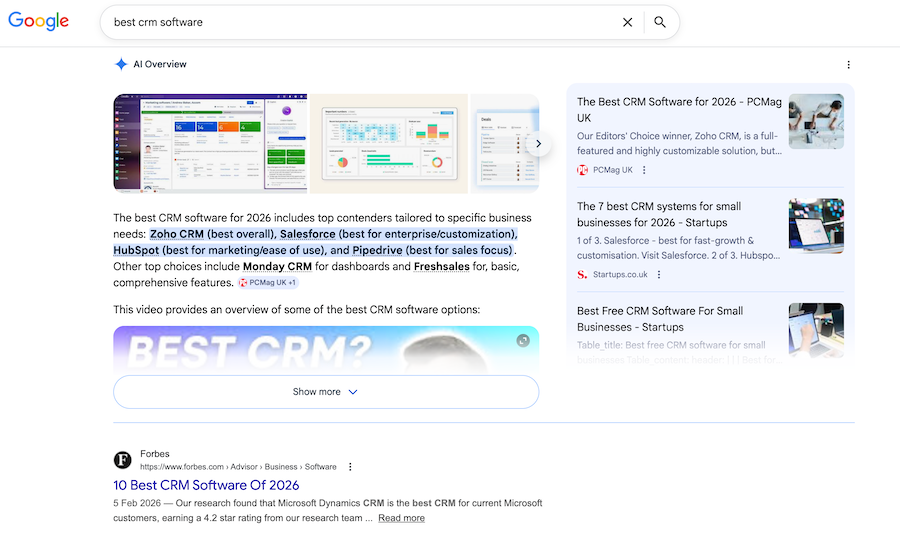Click the Forbes site name

[x=154, y=453]
